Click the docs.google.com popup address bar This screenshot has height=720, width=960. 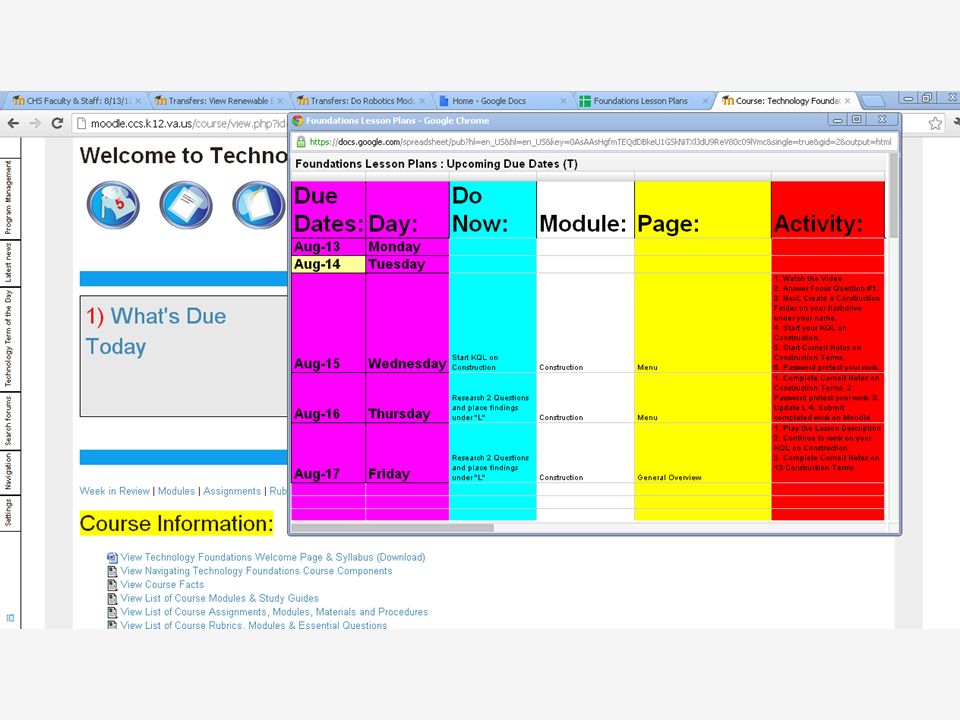(x=594, y=141)
